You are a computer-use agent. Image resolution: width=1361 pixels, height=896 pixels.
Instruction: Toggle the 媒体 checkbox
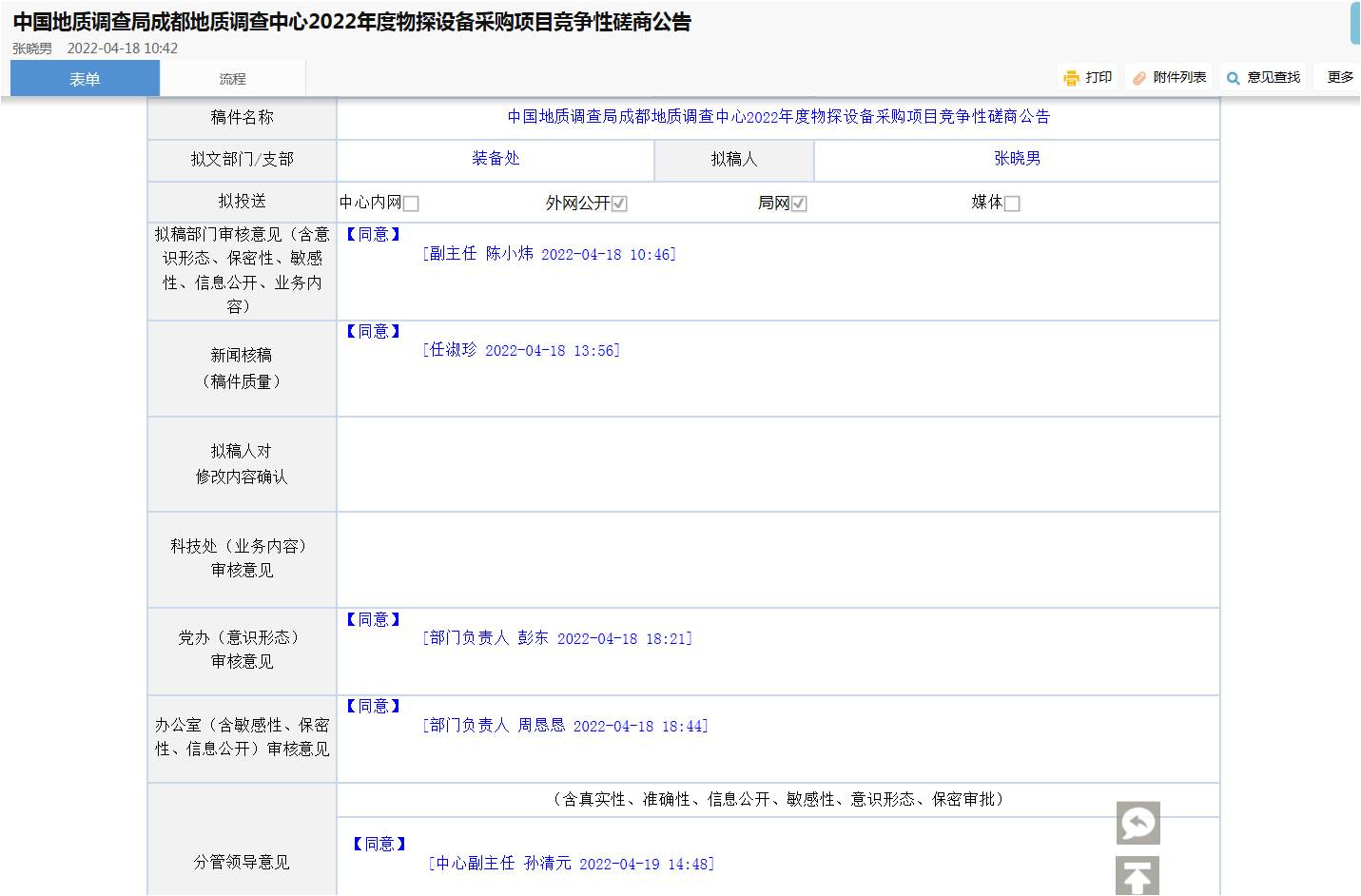click(x=1012, y=204)
